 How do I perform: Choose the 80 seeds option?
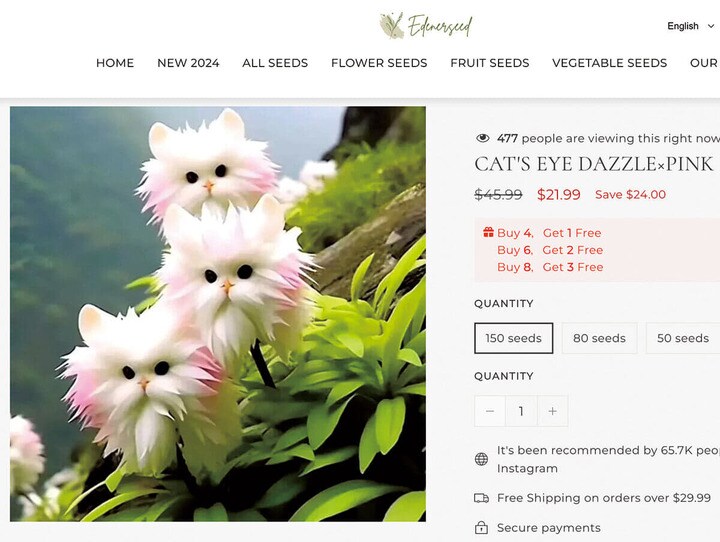[x=599, y=338]
